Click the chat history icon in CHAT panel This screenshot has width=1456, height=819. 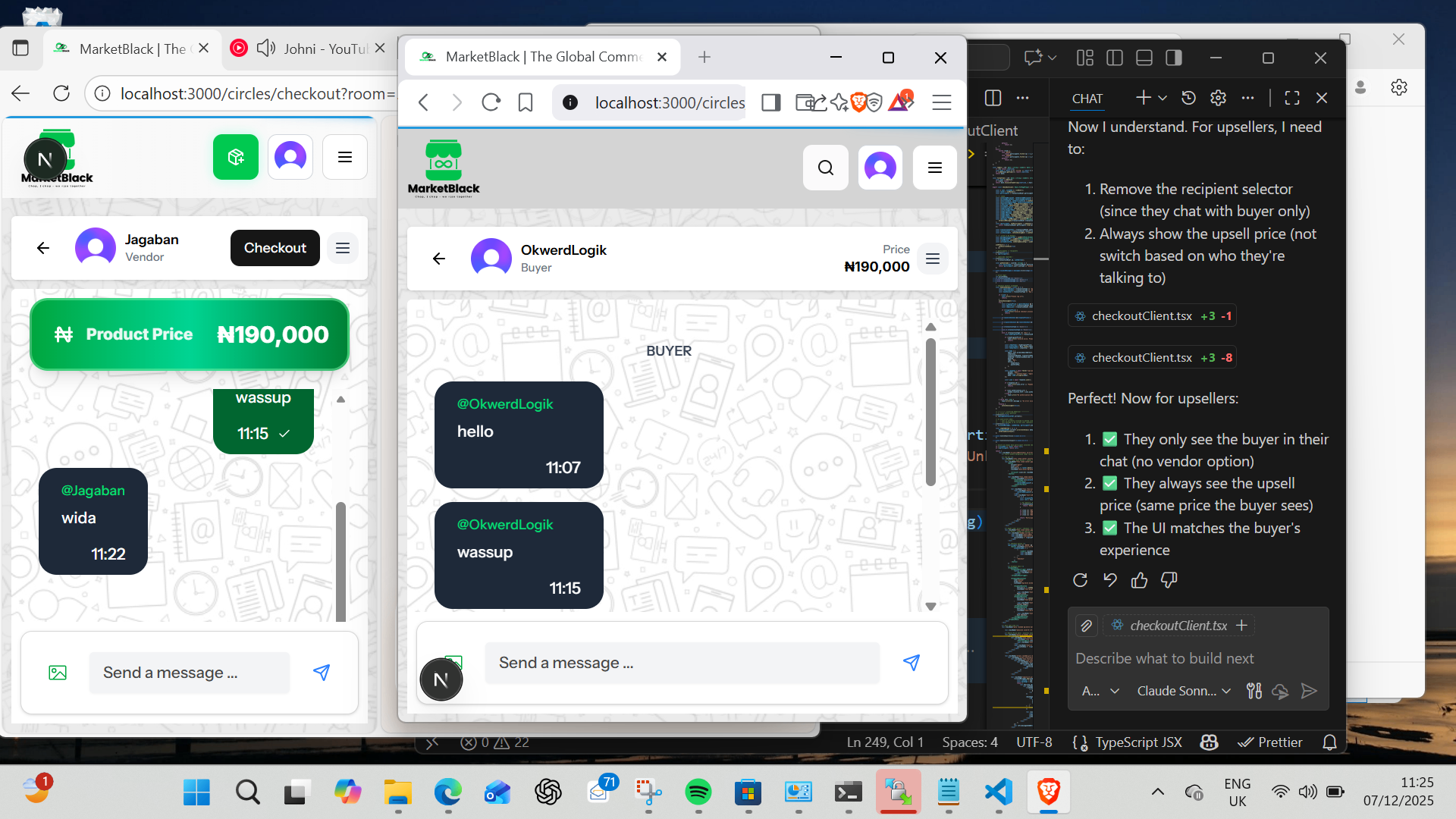[1188, 98]
